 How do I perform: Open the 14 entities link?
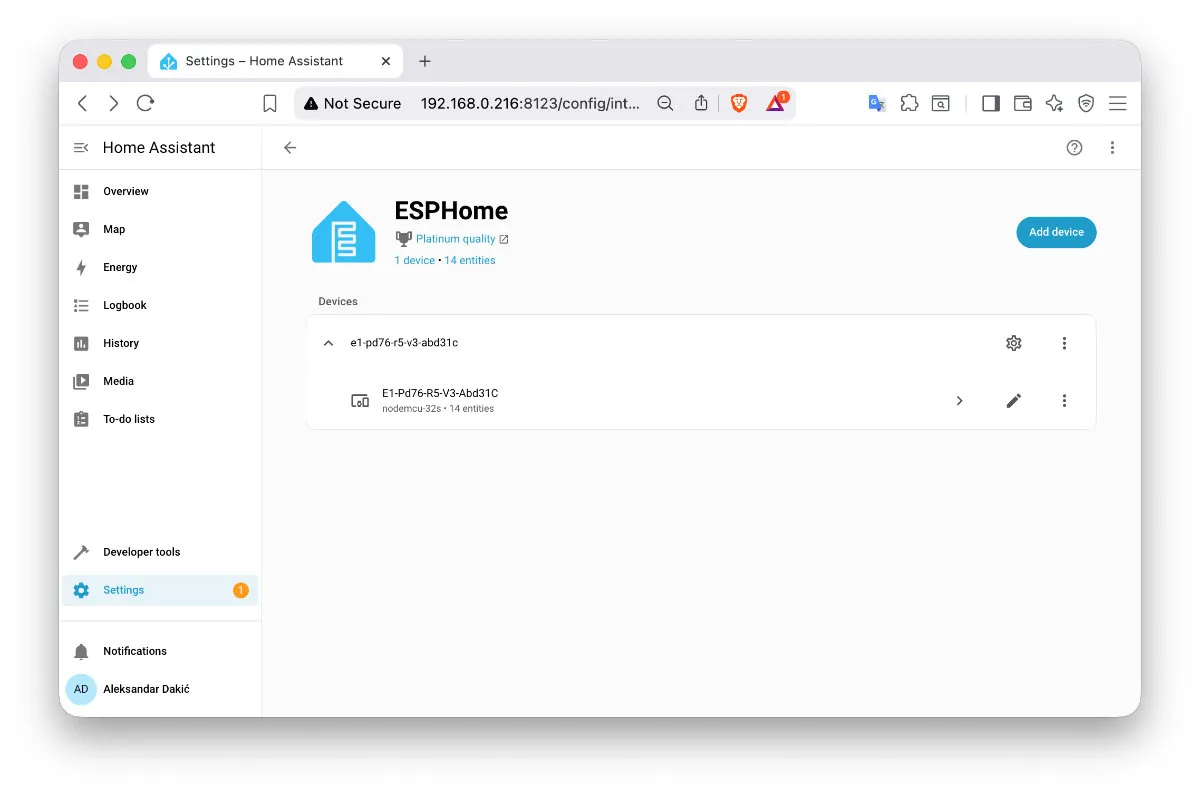[470, 260]
